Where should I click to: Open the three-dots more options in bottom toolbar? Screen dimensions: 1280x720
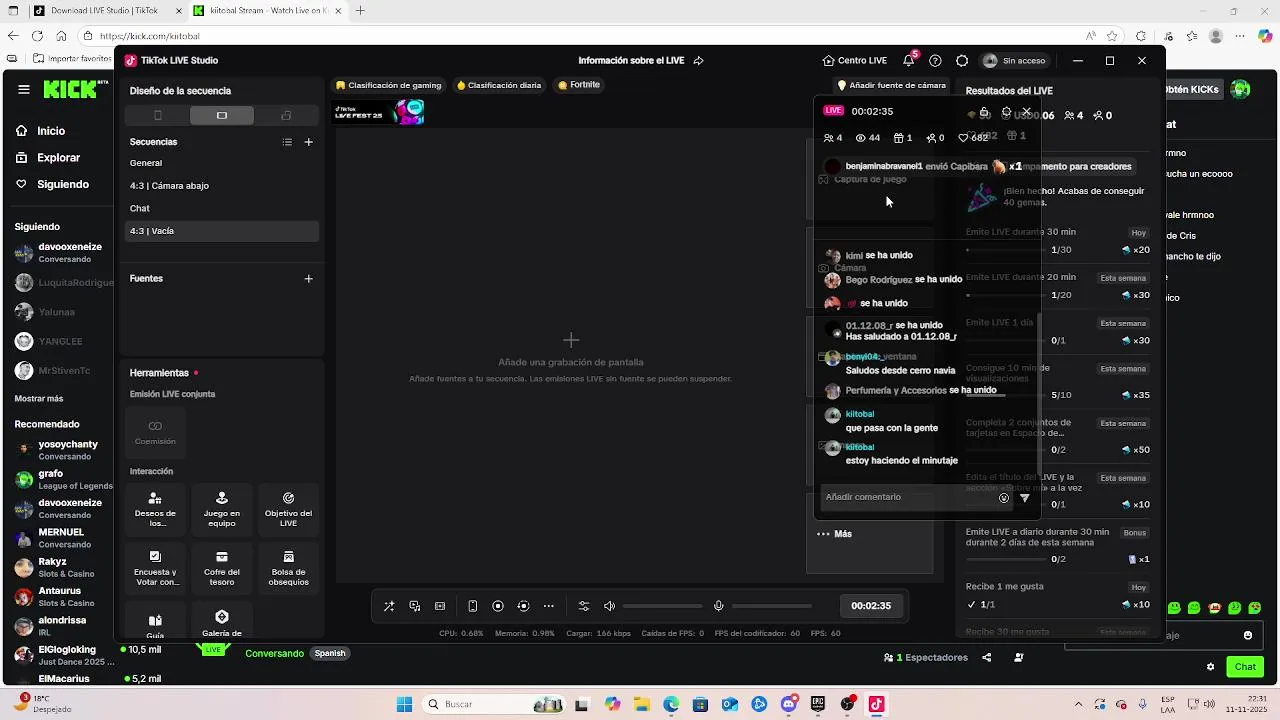548,606
